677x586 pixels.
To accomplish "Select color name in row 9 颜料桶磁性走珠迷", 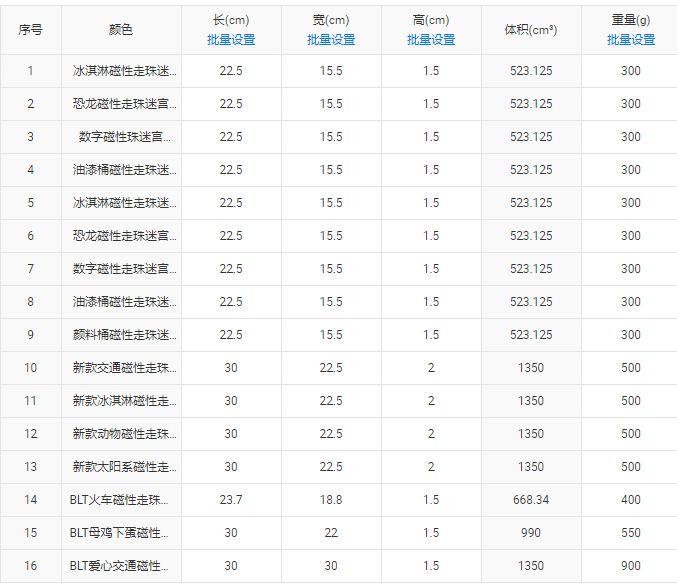I will (x=124, y=335).
